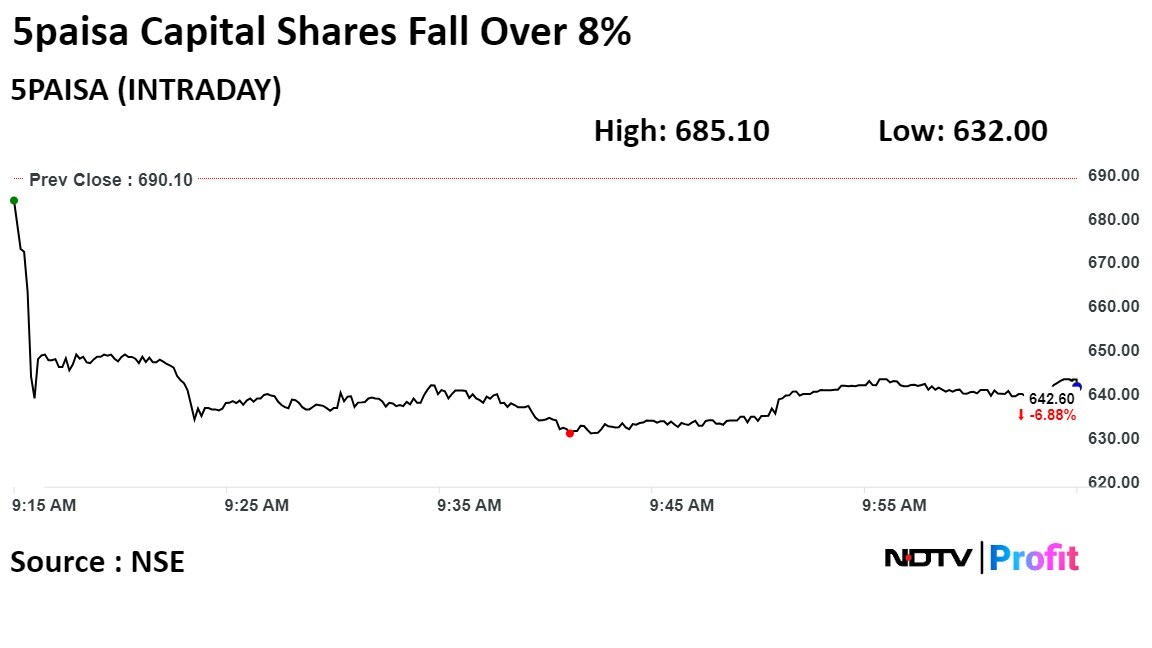Select the Prev Close 690.10 label
This screenshot has width=1152, height=648.
point(110,180)
